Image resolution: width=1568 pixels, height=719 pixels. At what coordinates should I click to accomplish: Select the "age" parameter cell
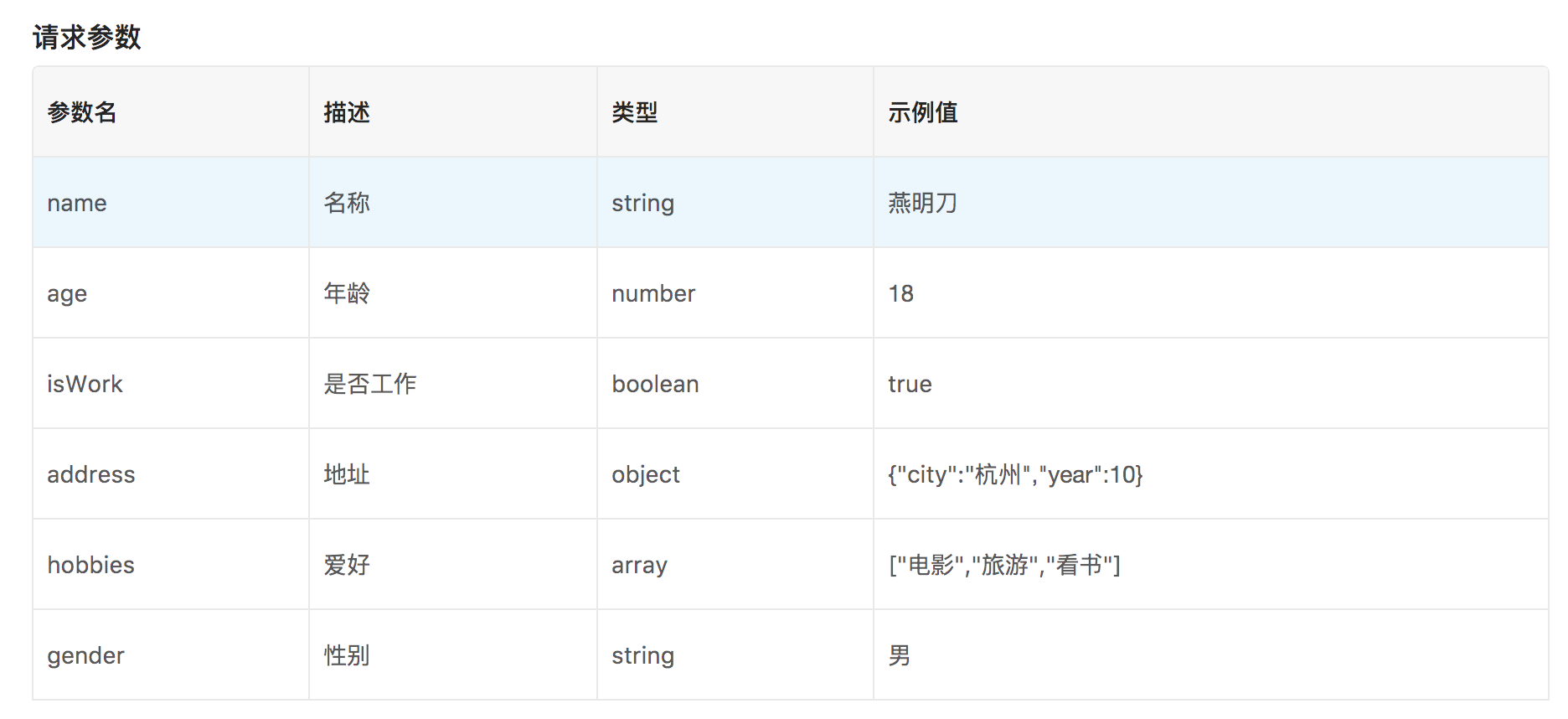tap(67, 294)
